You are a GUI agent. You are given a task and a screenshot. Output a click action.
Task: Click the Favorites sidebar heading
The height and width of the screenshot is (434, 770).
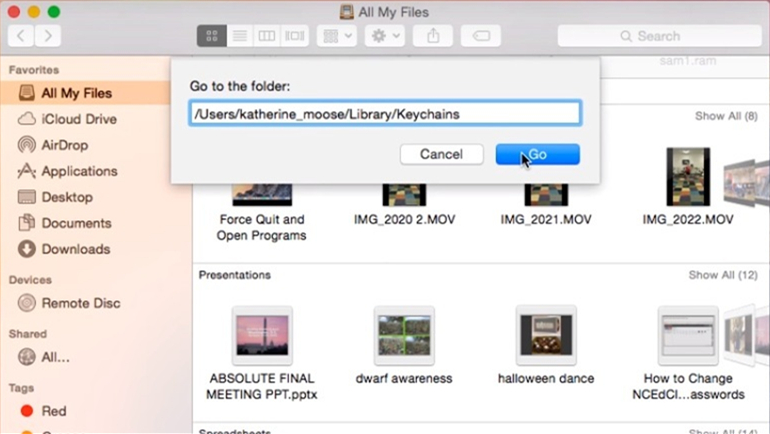[x=34, y=70]
